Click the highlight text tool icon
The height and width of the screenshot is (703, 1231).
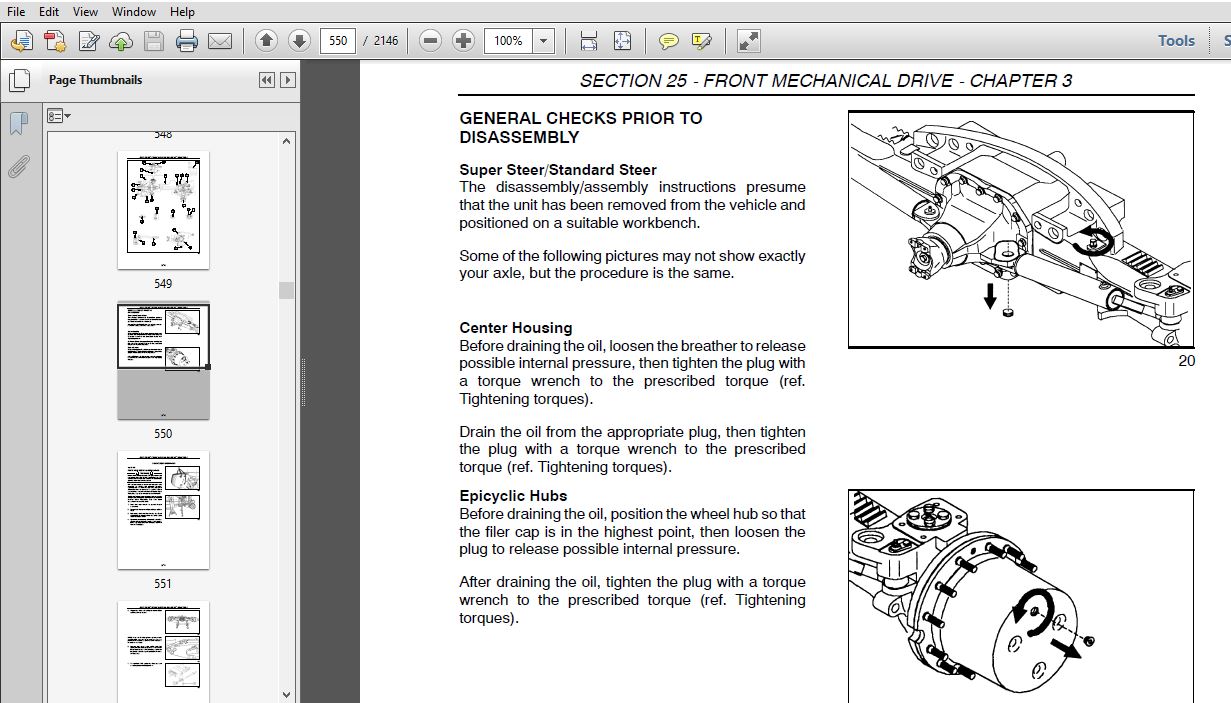[701, 41]
